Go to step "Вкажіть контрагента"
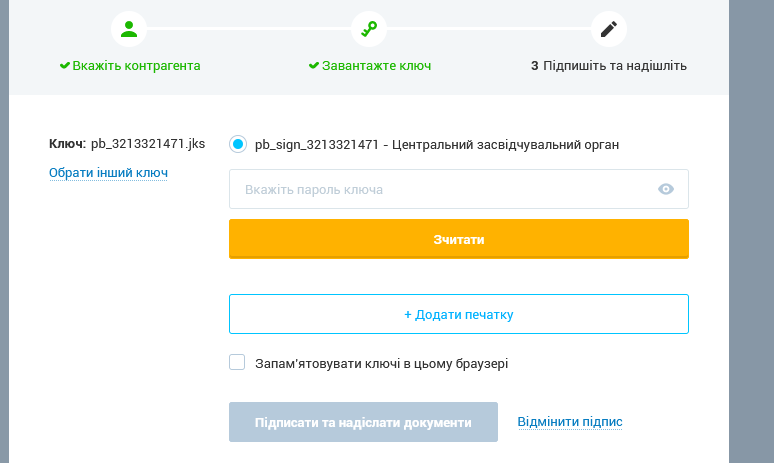This screenshot has height=463, width=774. pyautogui.click(x=136, y=66)
